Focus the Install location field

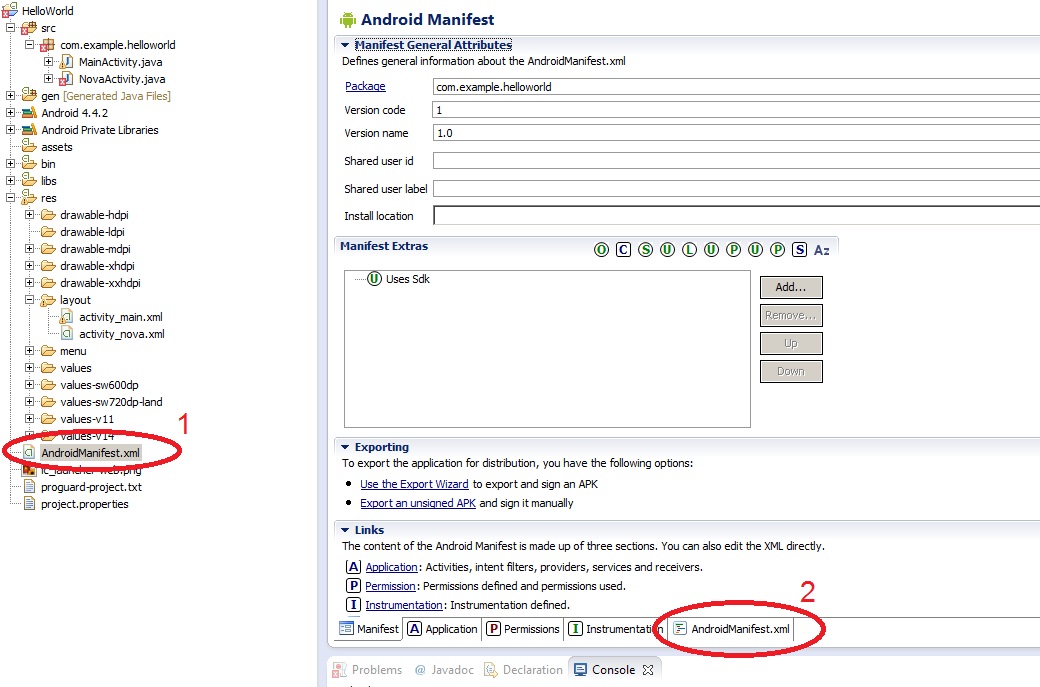tap(736, 216)
